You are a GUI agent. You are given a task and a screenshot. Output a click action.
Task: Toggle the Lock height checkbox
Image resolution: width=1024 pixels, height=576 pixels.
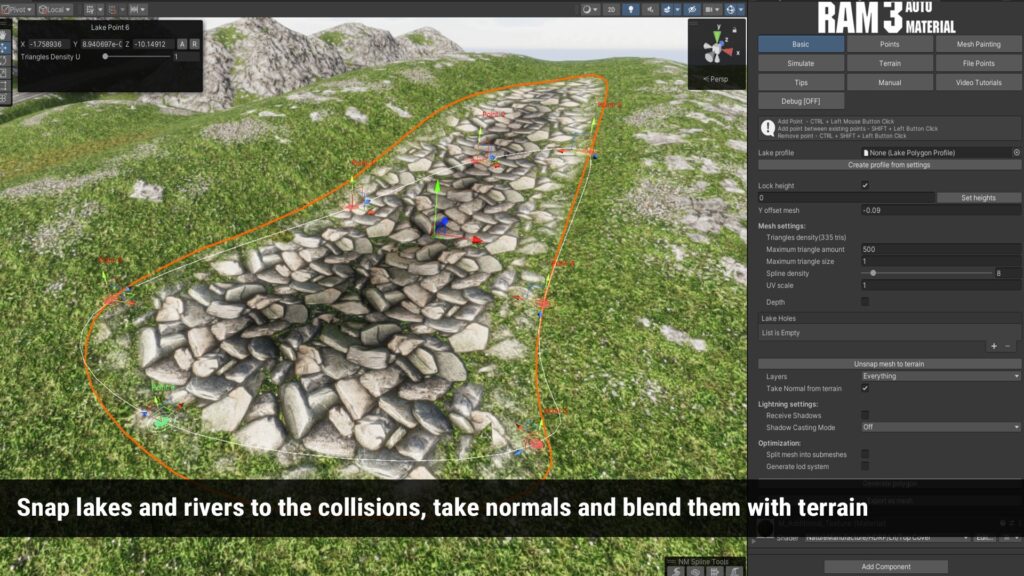click(x=865, y=185)
